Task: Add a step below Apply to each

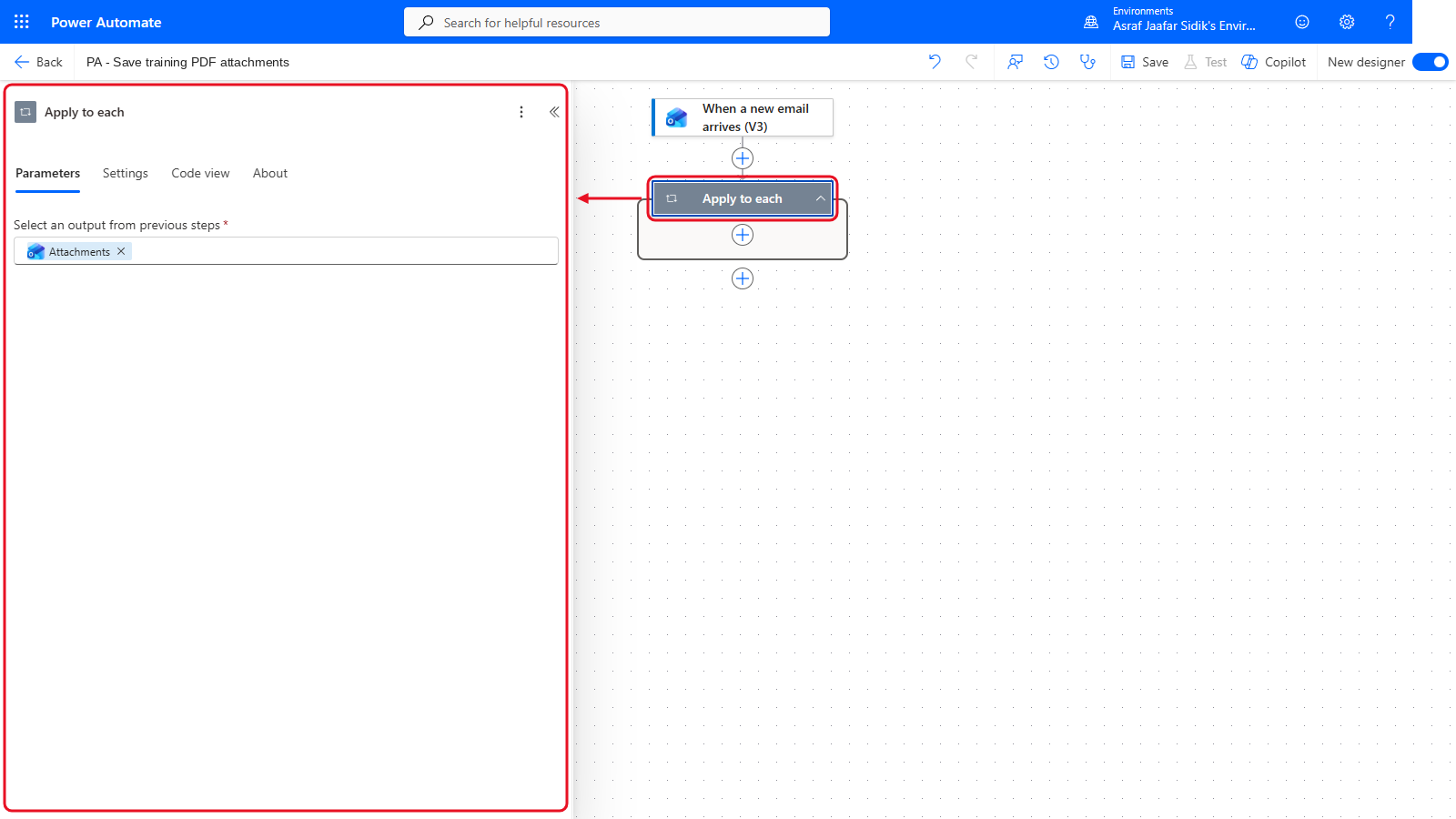Action: tap(743, 278)
